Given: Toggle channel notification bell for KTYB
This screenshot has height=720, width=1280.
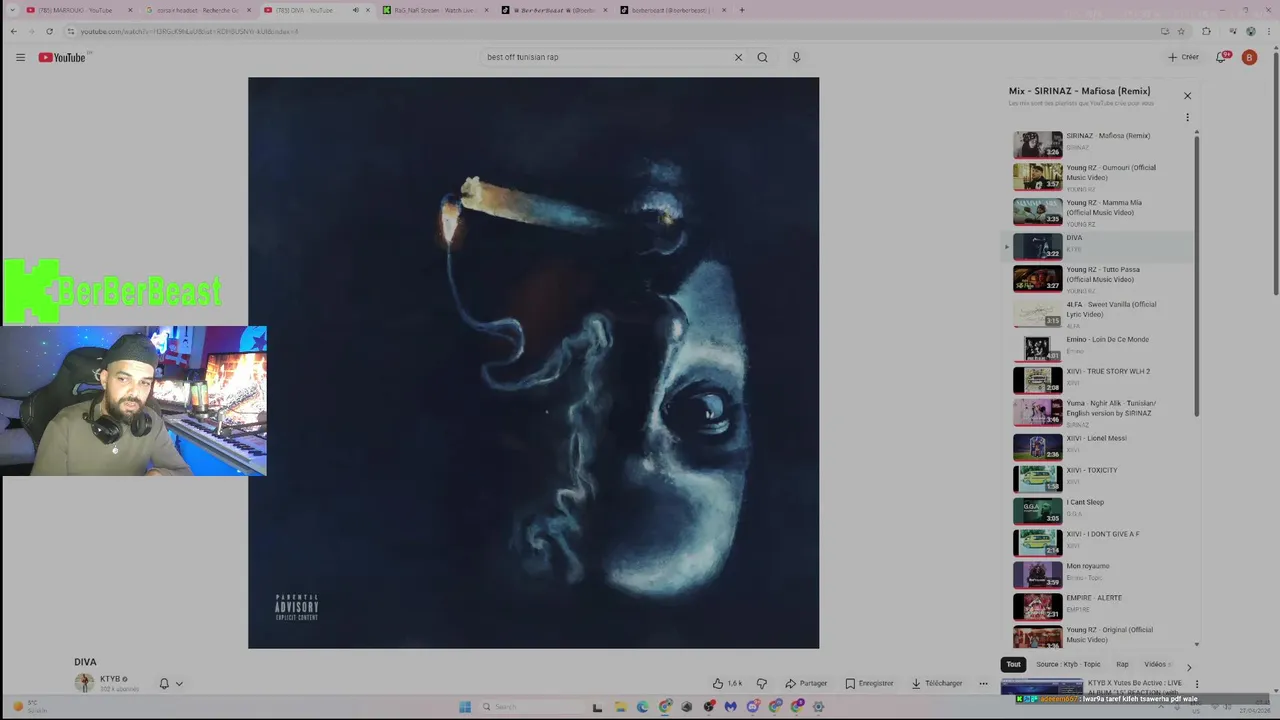Looking at the screenshot, I should [164, 683].
